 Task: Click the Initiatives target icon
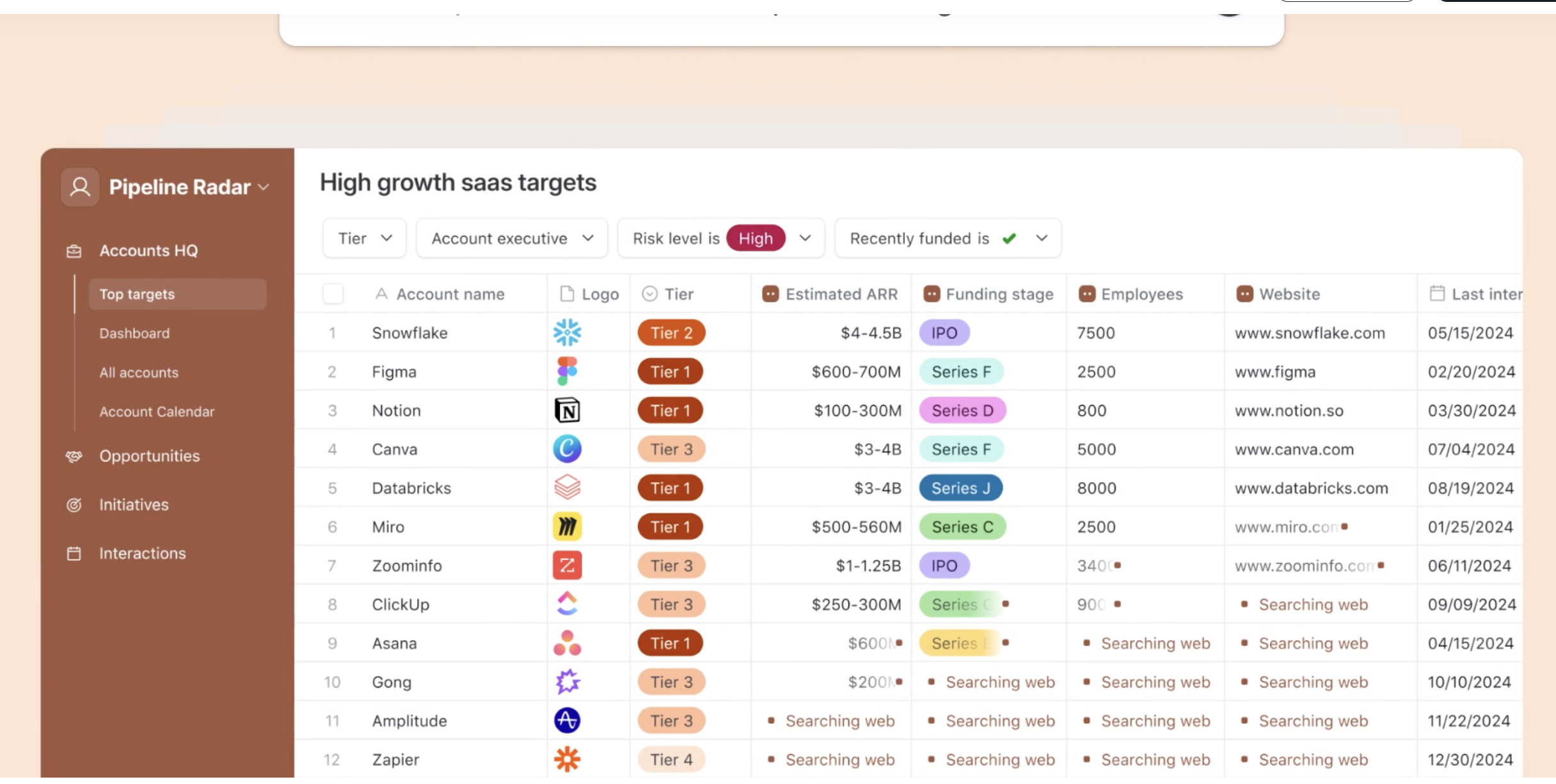point(74,505)
